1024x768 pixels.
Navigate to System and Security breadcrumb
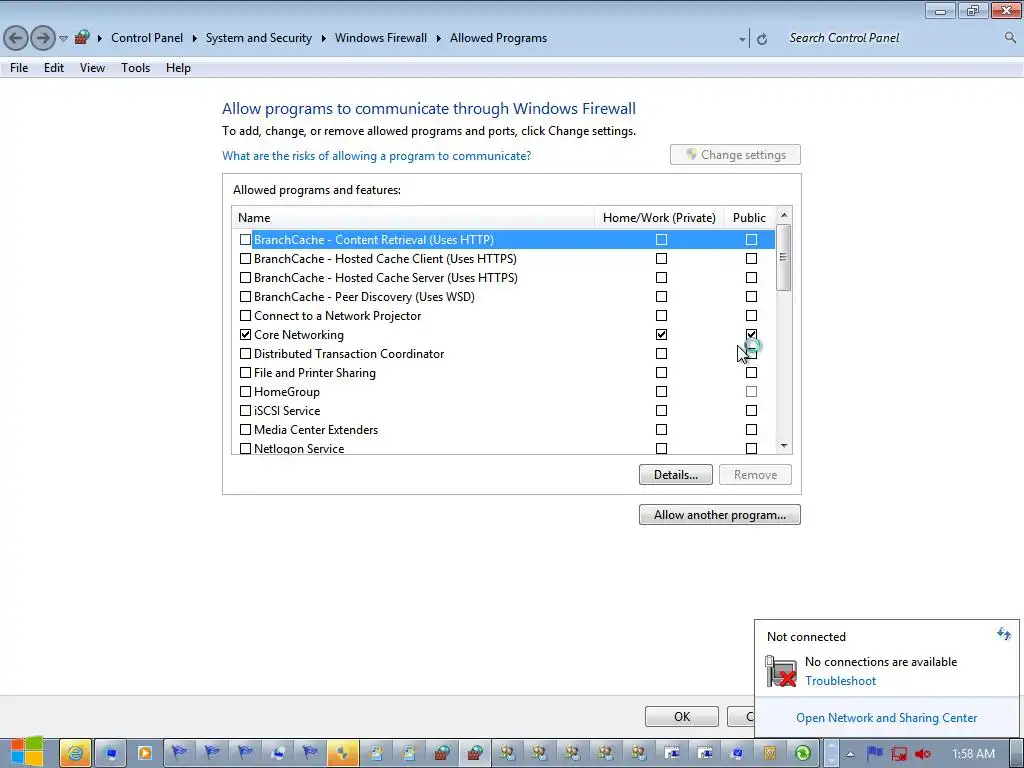pyautogui.click(x=259, y=38)
